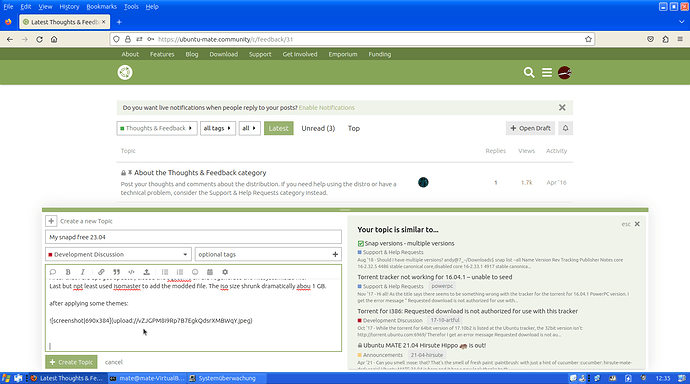Image resolution: width=690 pixels, height=384 pixels.
Task: Apply italic emphasis from composer toolbar
Action: point(83,272)
